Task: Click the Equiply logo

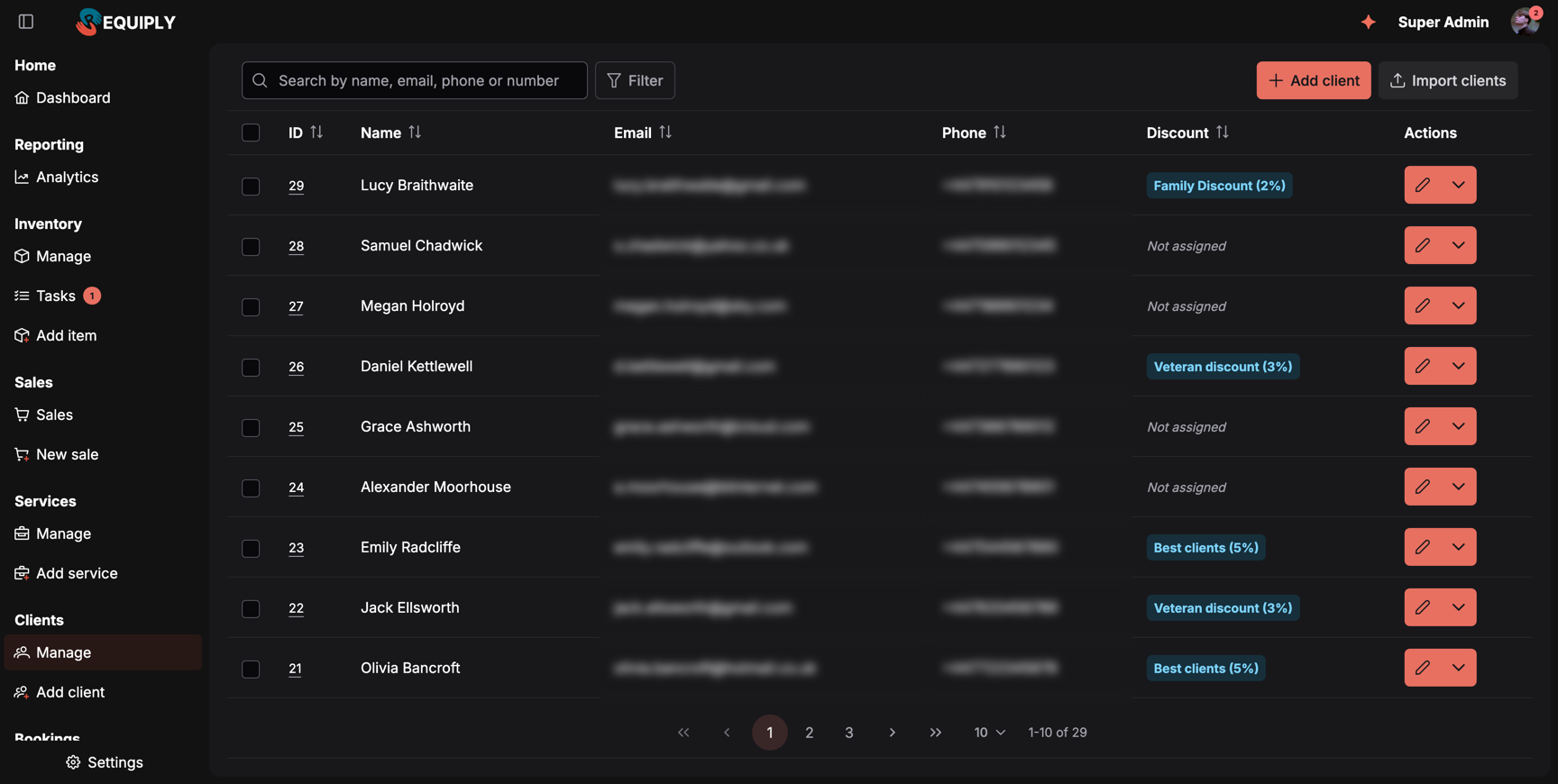Action: tap(126, 22)
